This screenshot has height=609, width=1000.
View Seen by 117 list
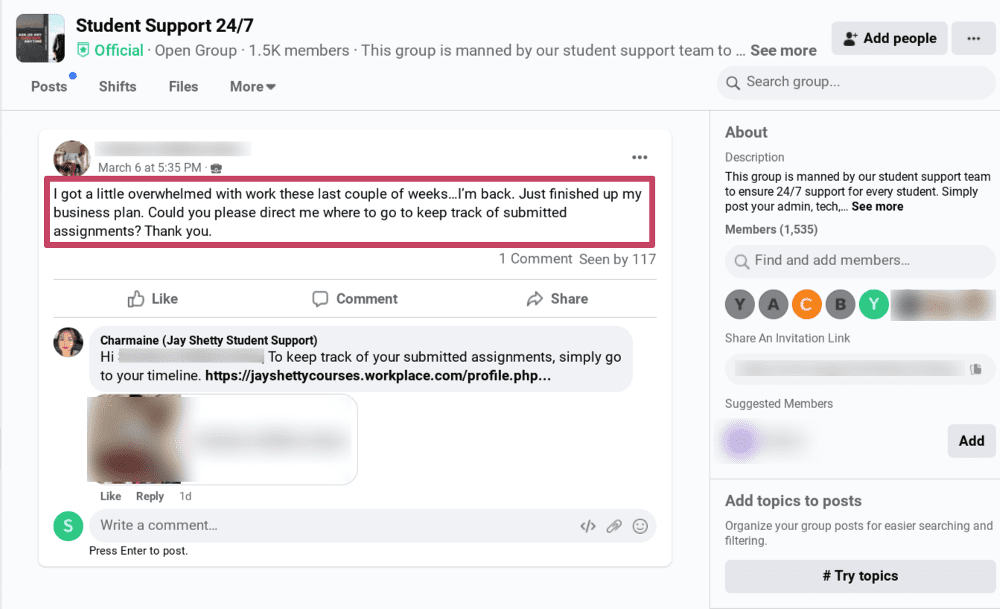(x=617, y=259)
